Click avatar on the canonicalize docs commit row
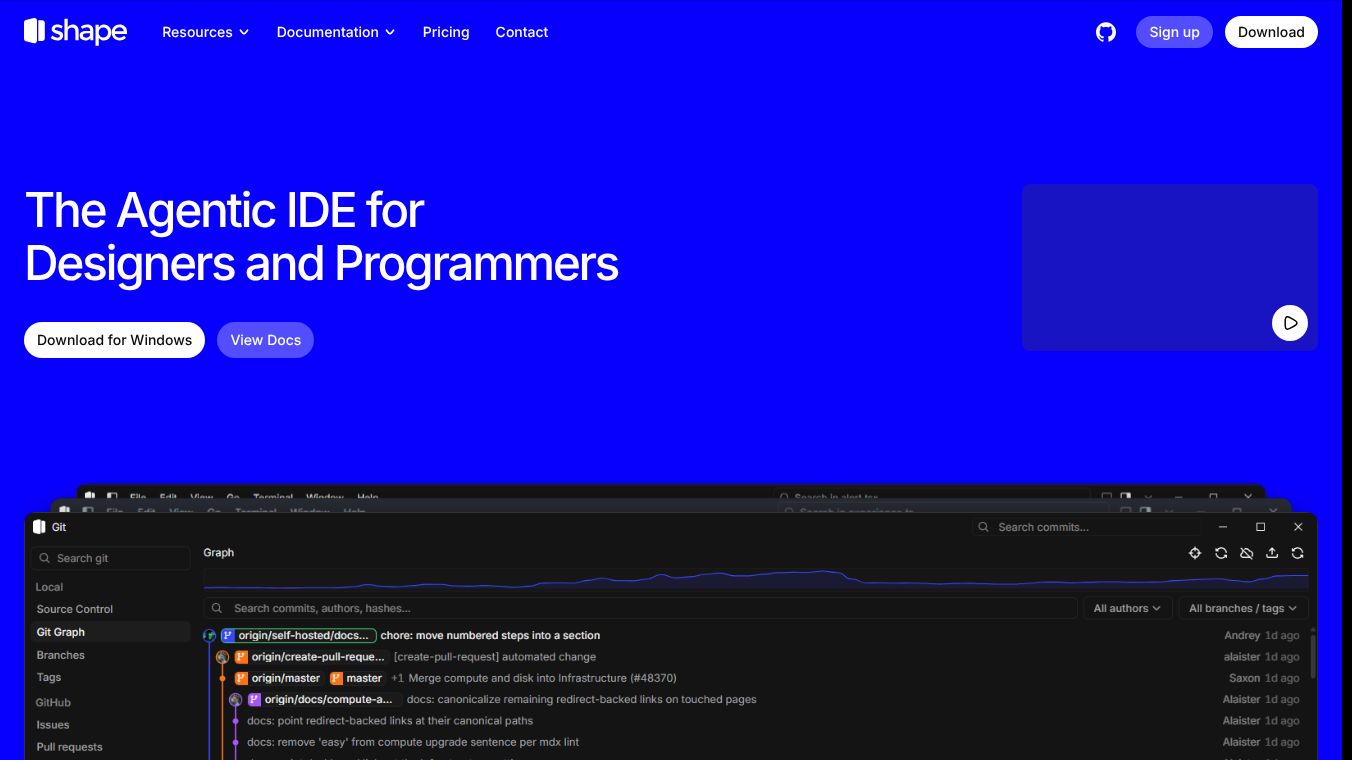The height and width of the screenshot is (760, 1352). [235, 700]
